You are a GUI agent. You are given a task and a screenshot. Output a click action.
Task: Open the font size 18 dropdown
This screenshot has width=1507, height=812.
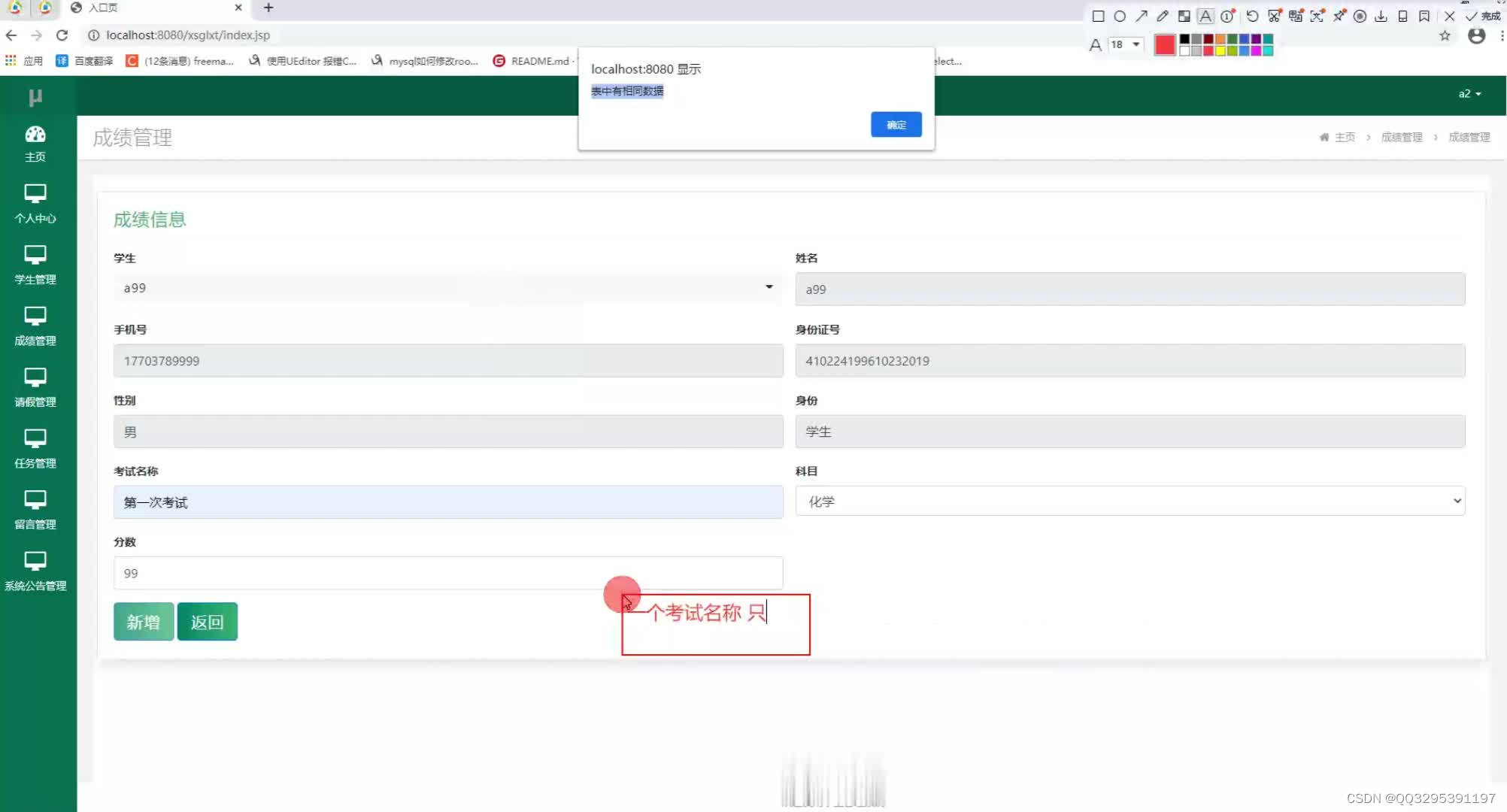[x=1126, y=44]
